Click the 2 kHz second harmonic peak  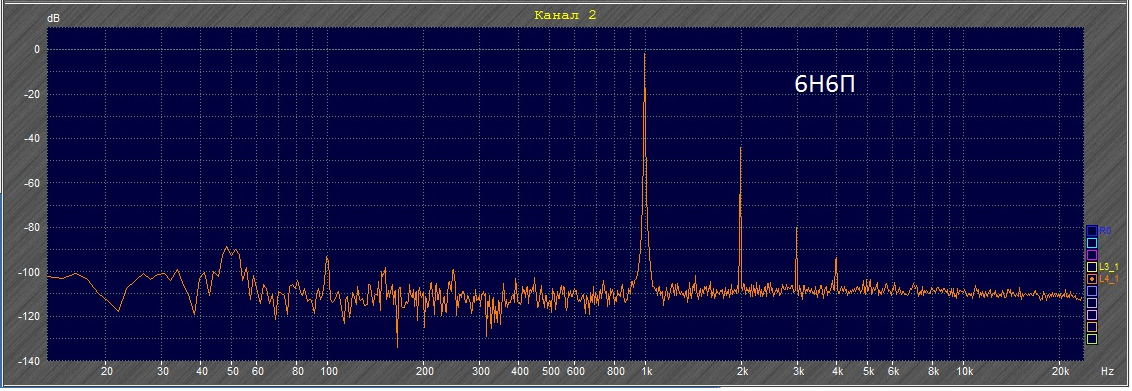pyautogui.click(x=741, y=149)
